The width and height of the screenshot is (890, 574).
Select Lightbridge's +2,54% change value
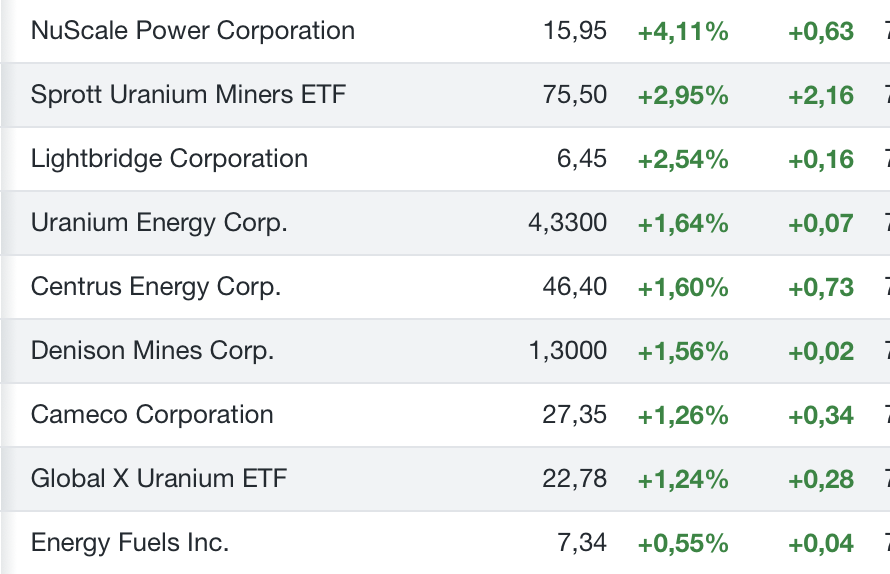click(683, 160)
